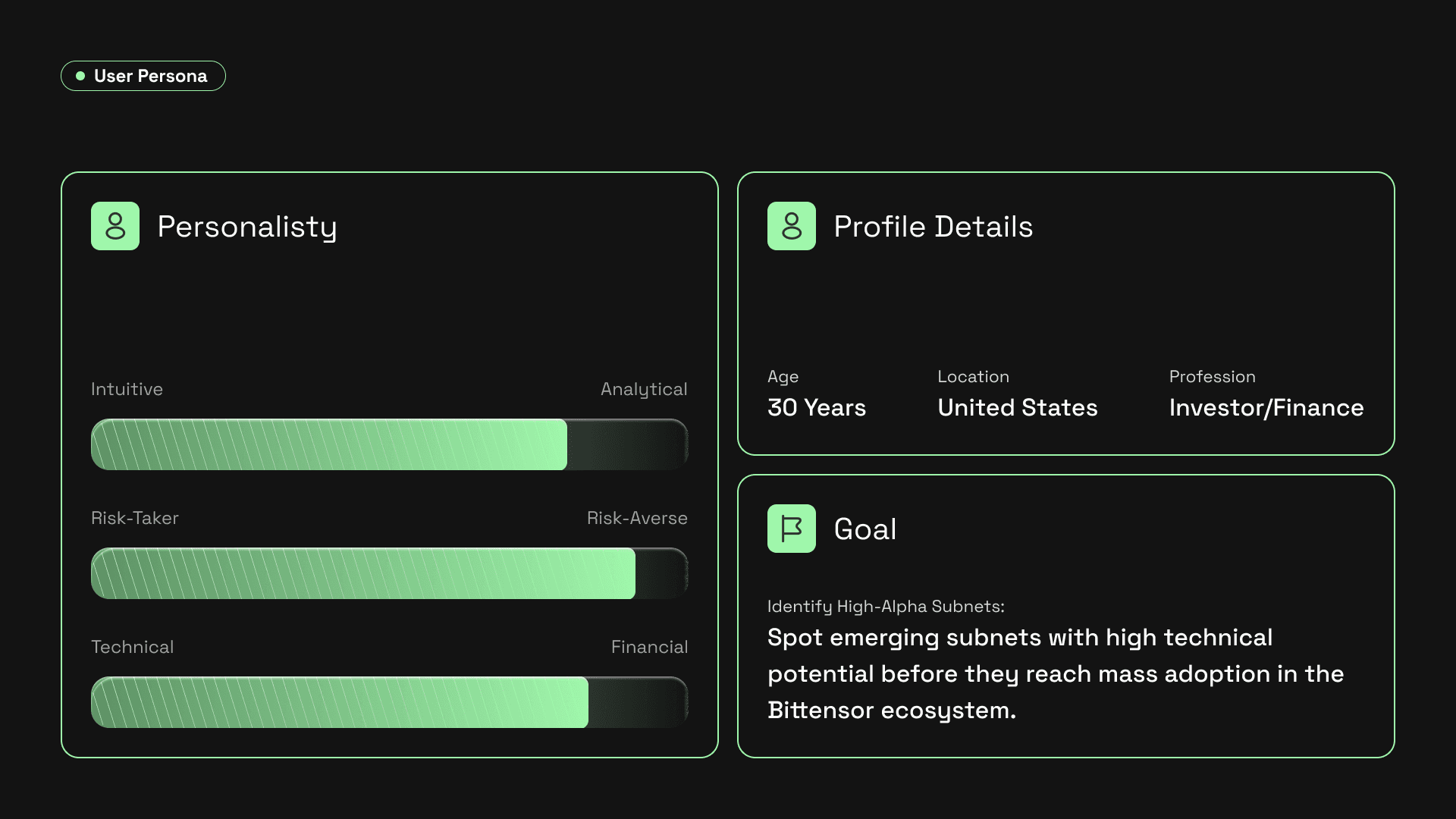Click the Intuitive label
The width and height of the screenshot is (1456, 819).
pyautogui.click(x=127, y=389)
